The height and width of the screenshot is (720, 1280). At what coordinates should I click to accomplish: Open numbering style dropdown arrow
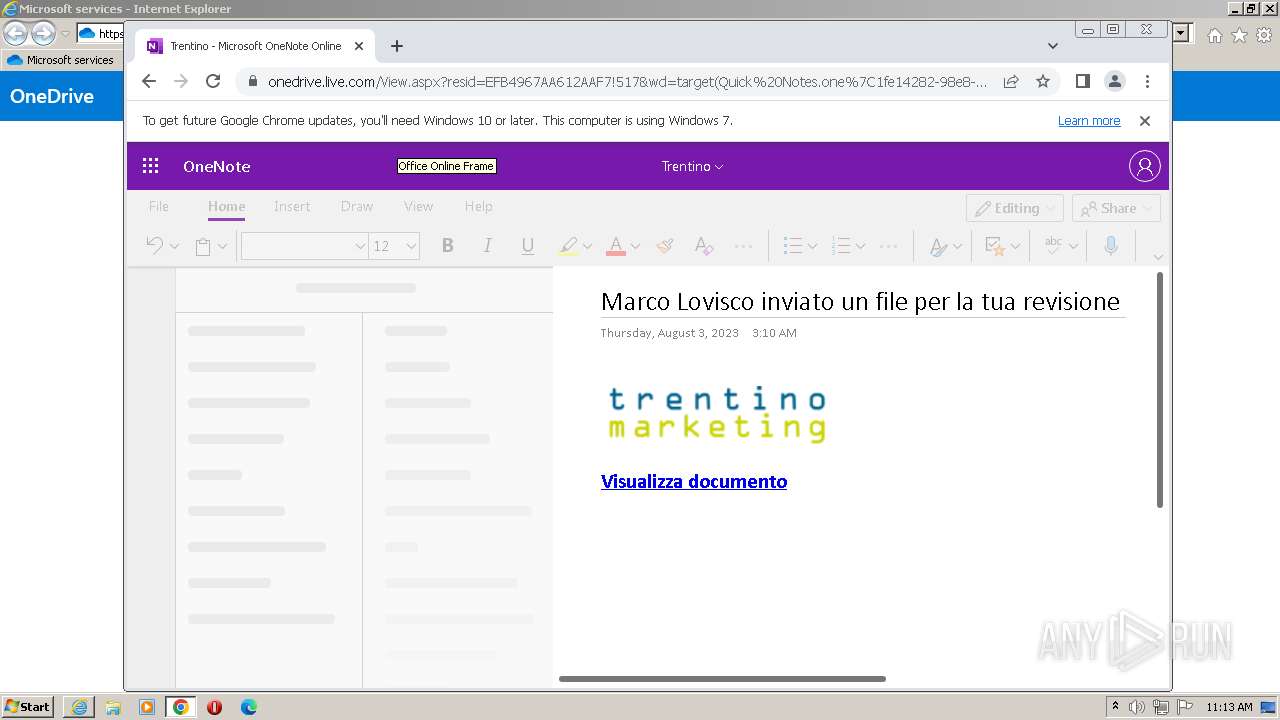pyautogui.click(x=860, y=246)
